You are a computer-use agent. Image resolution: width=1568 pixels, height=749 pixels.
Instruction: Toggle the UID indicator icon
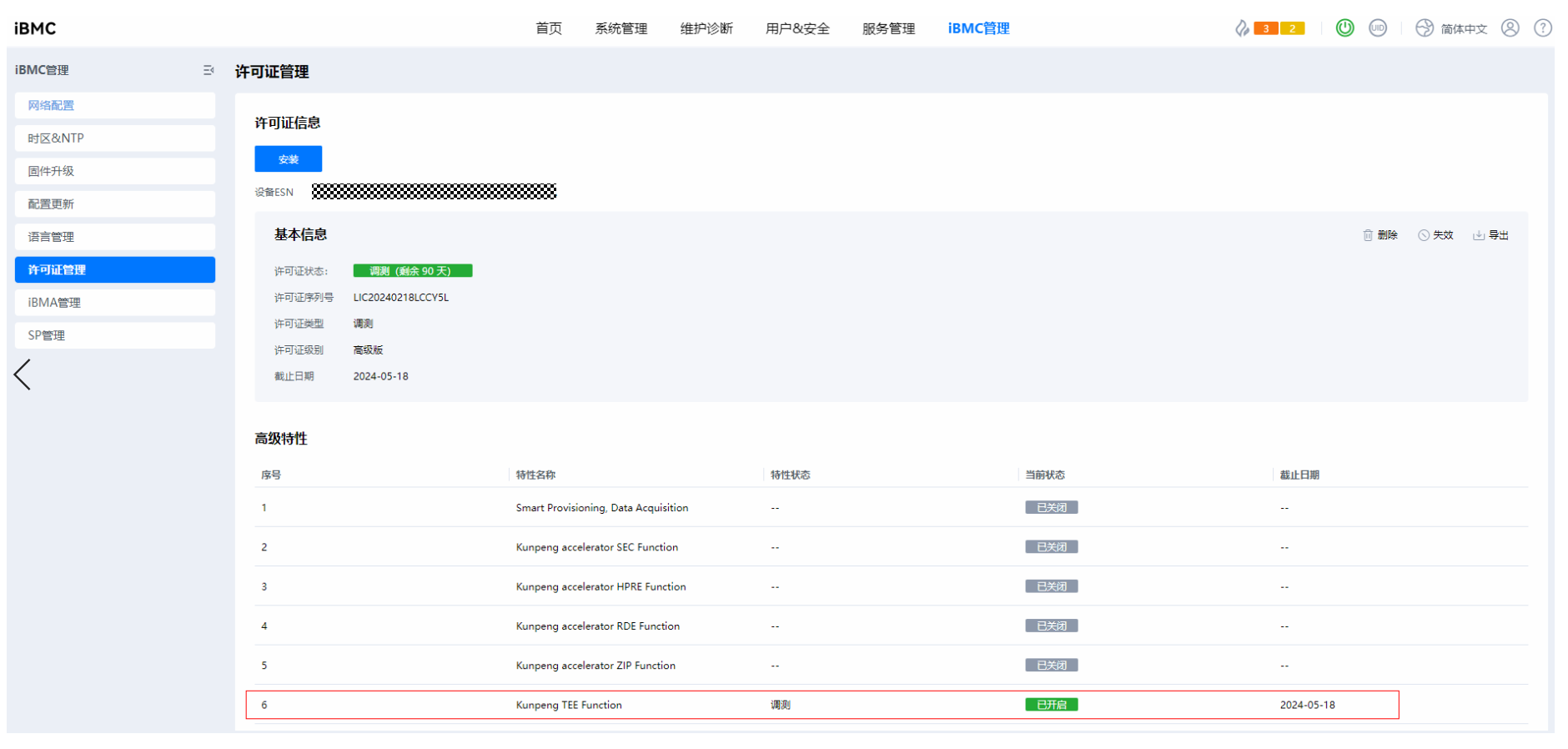(1378, 28)
